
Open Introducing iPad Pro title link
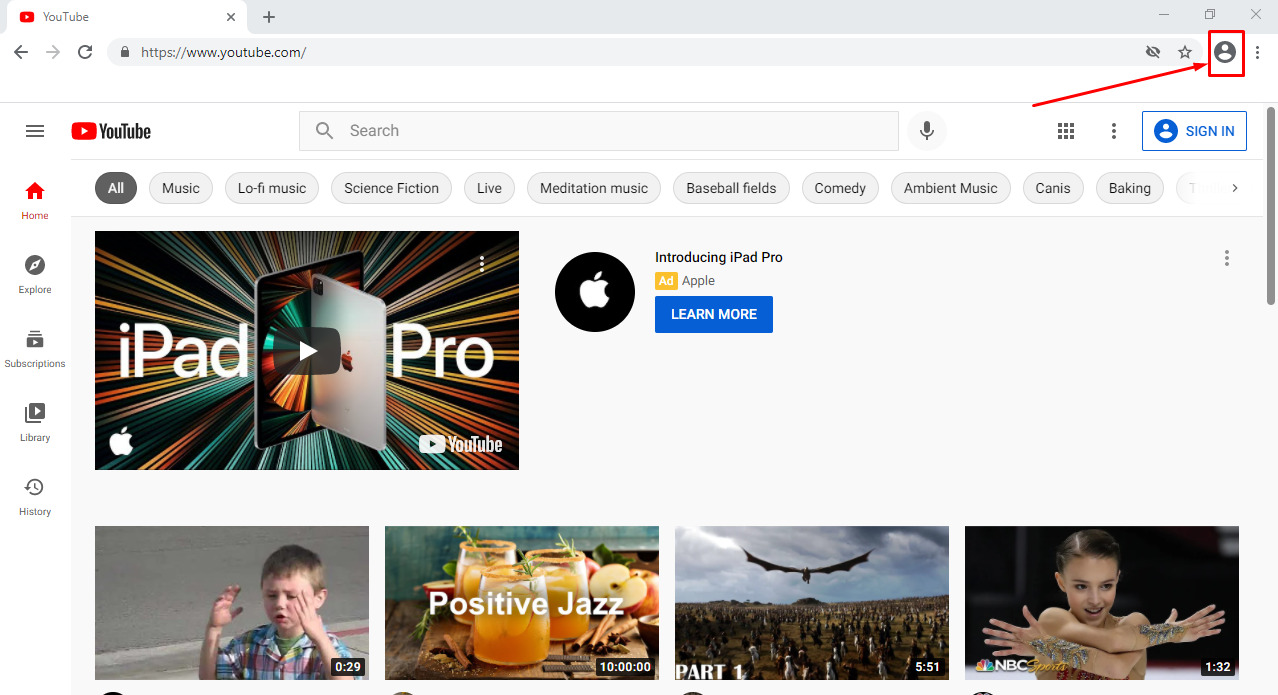point(719,257)
